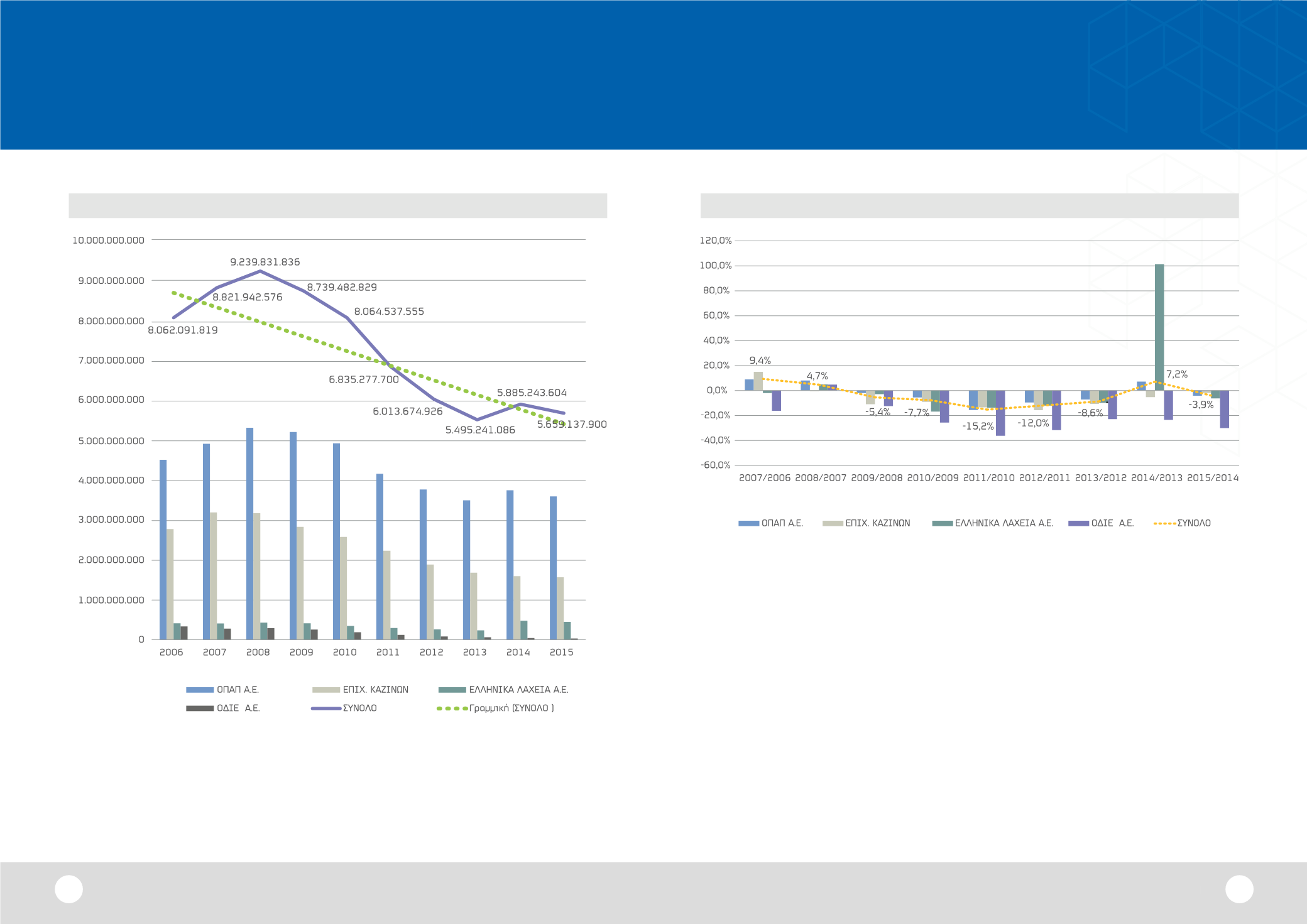Click the 2007/2006 x-axis label
This screenshot has width=1307, height=924.
click(x=765, y=478)
